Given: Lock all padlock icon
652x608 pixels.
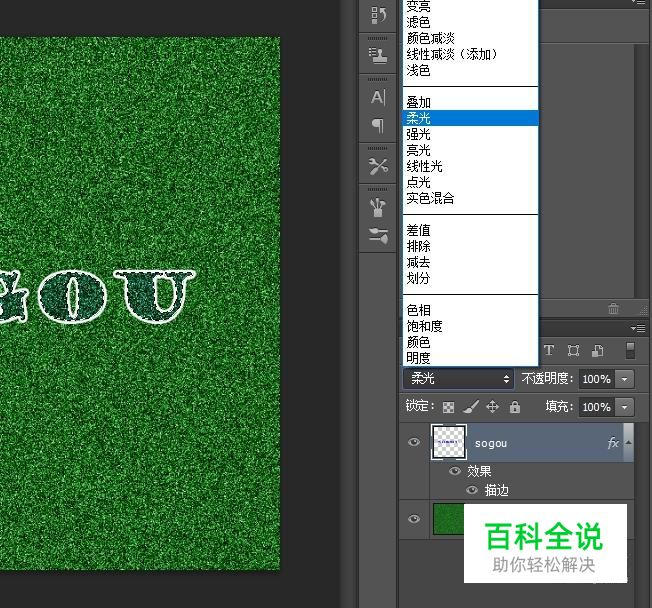Looking at the screenshot, I should point(515,407).
